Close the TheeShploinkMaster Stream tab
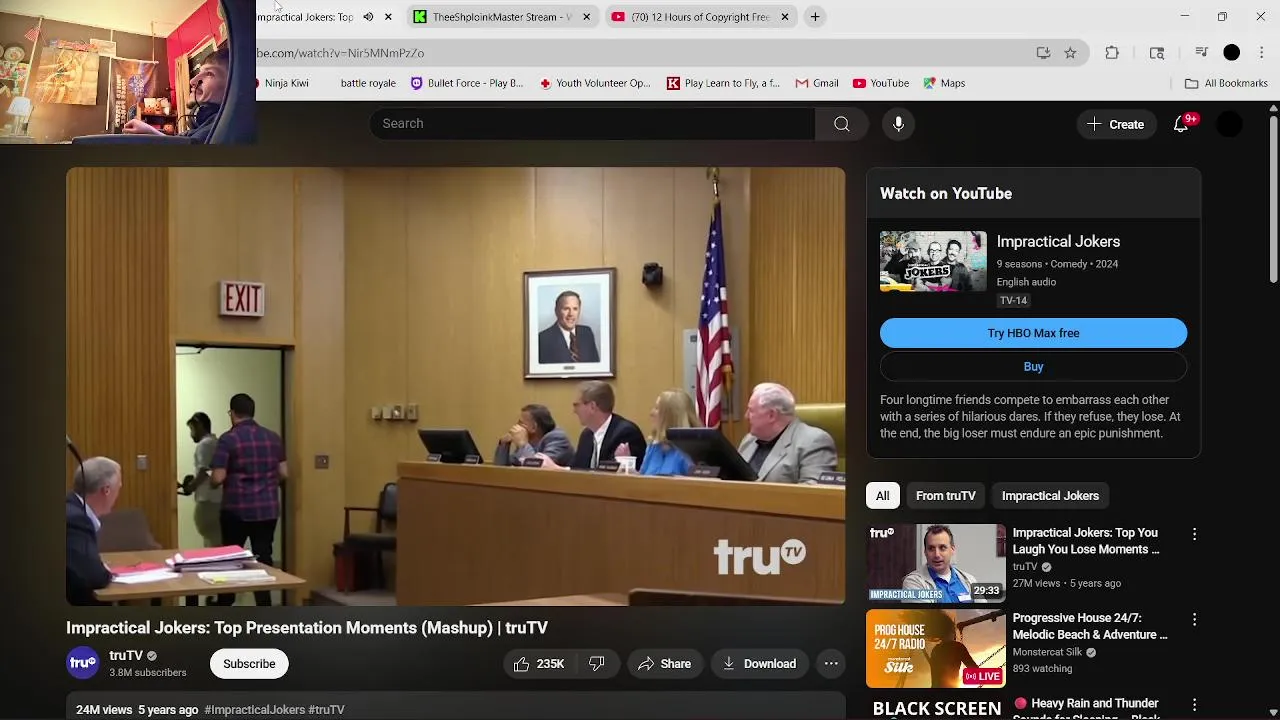1280x720 pixels. coord(586,17)
